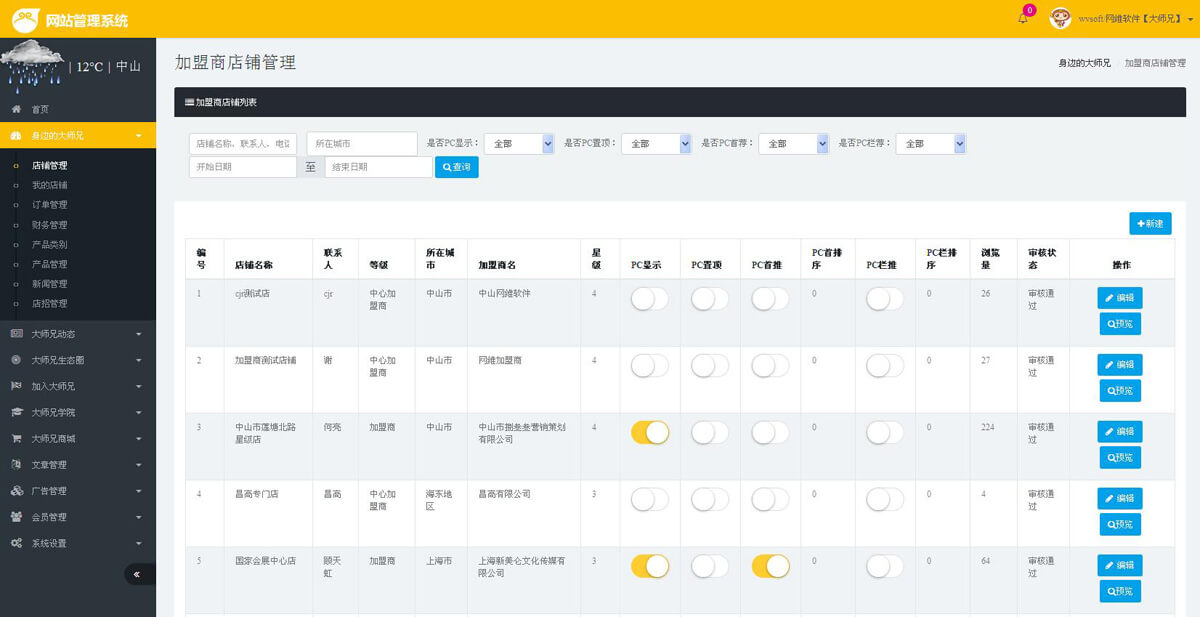The image size is (1200, 617).
Task: Click the 会员管理 users icon
Action: [16, 517]
